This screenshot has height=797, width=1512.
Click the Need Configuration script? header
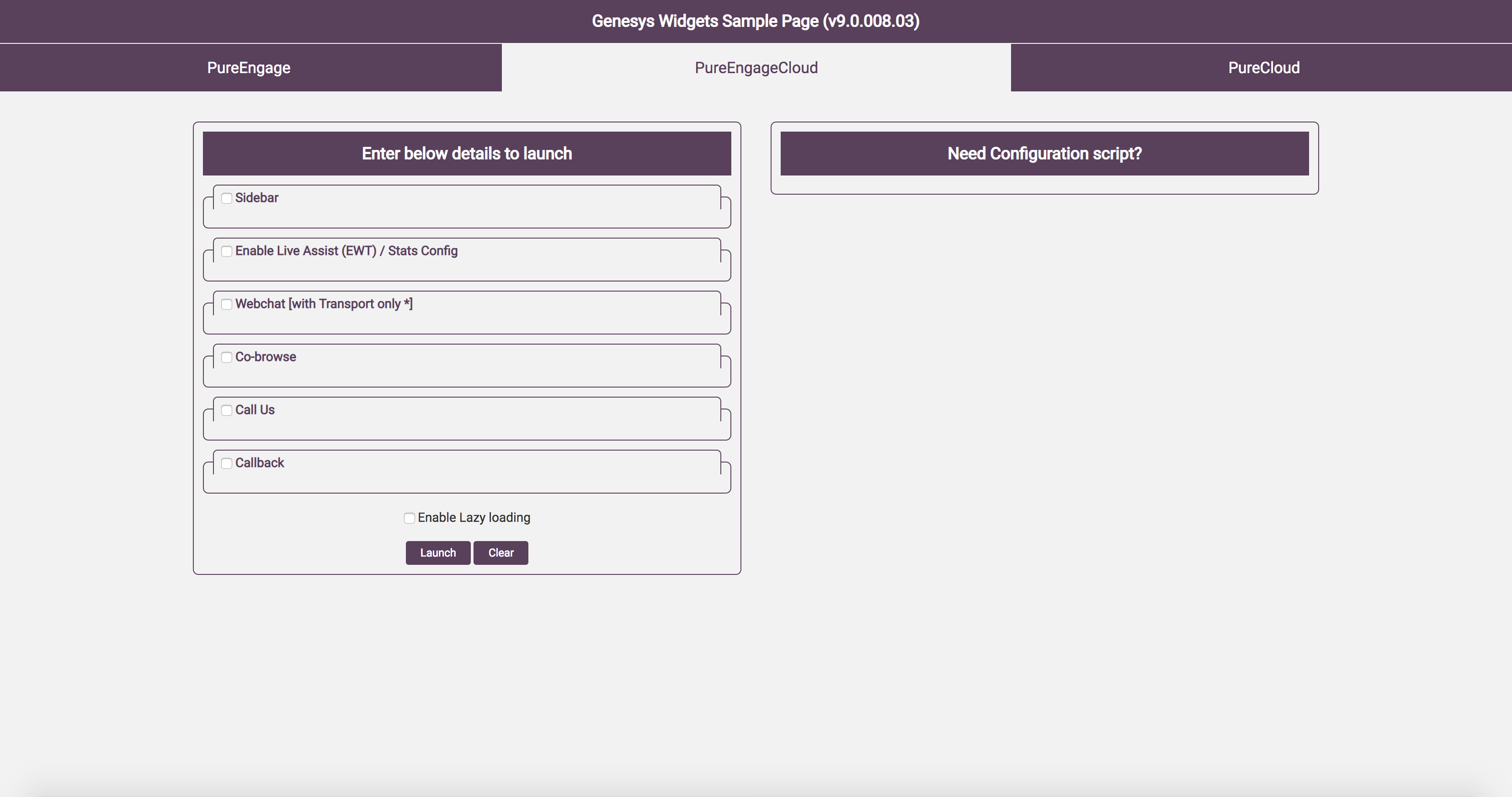(x=1044, y=154)
